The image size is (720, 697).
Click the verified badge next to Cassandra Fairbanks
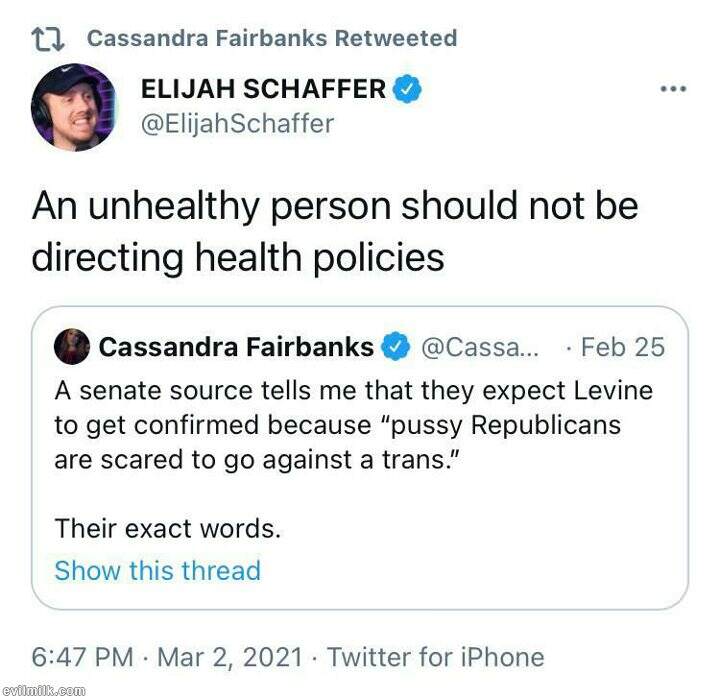[397, 347]
